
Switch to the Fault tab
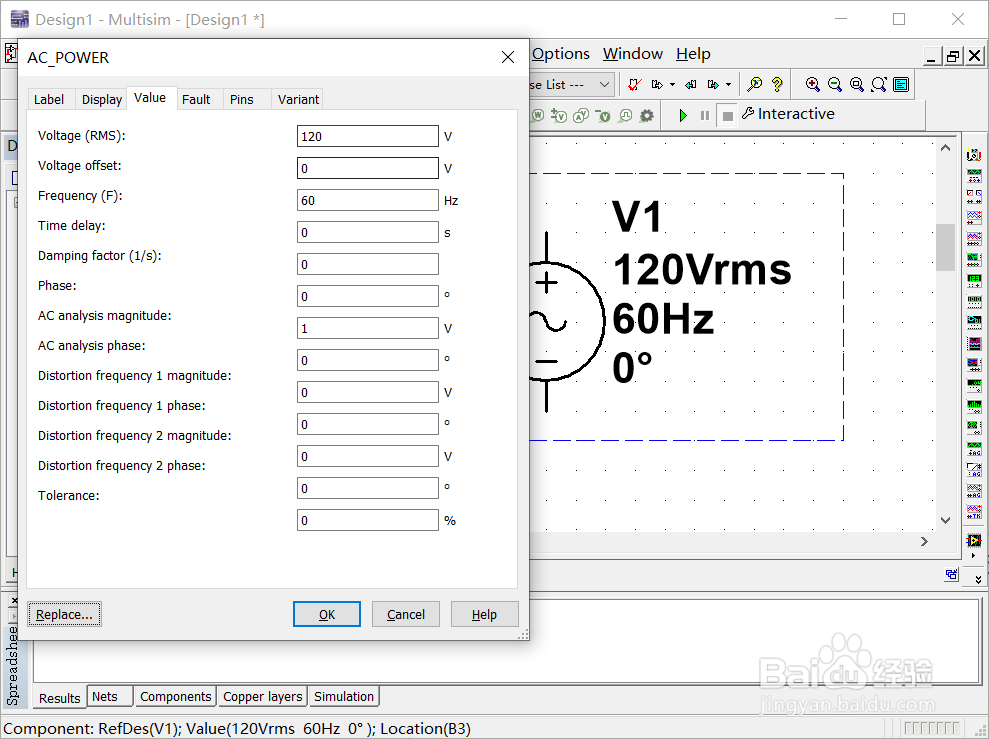pos(196,100)
